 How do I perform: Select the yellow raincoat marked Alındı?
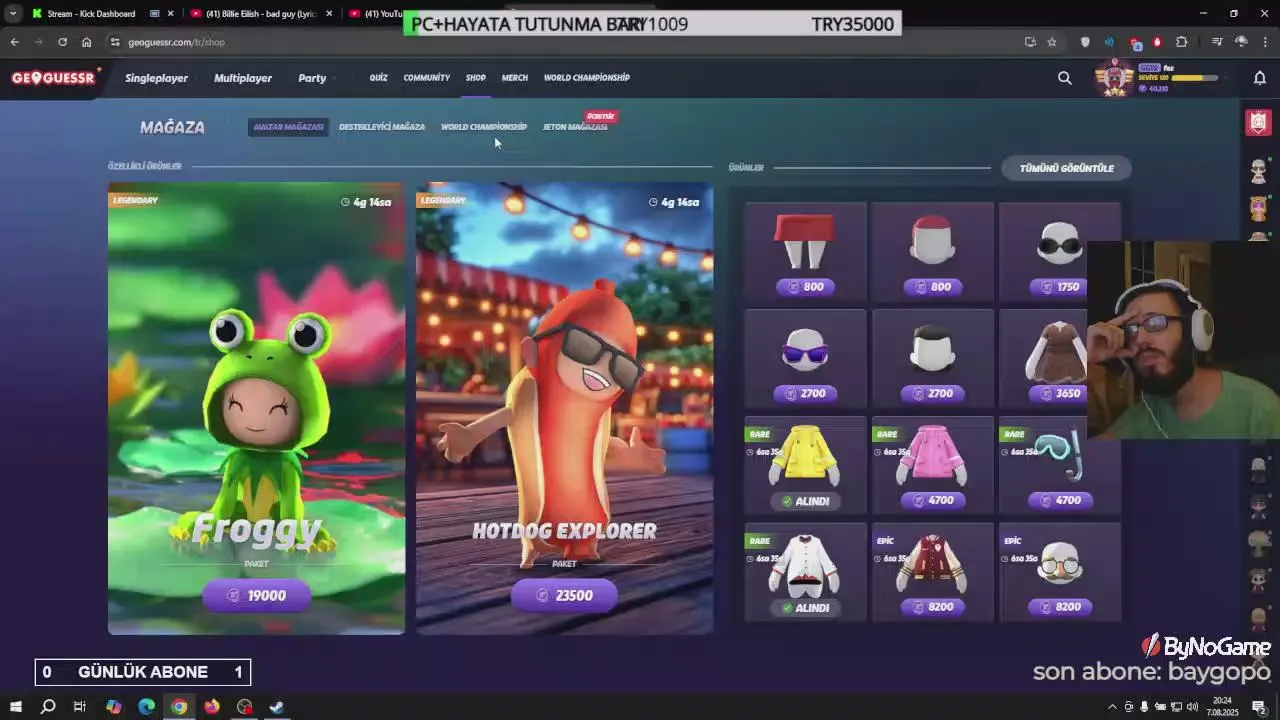click(805, 466)
